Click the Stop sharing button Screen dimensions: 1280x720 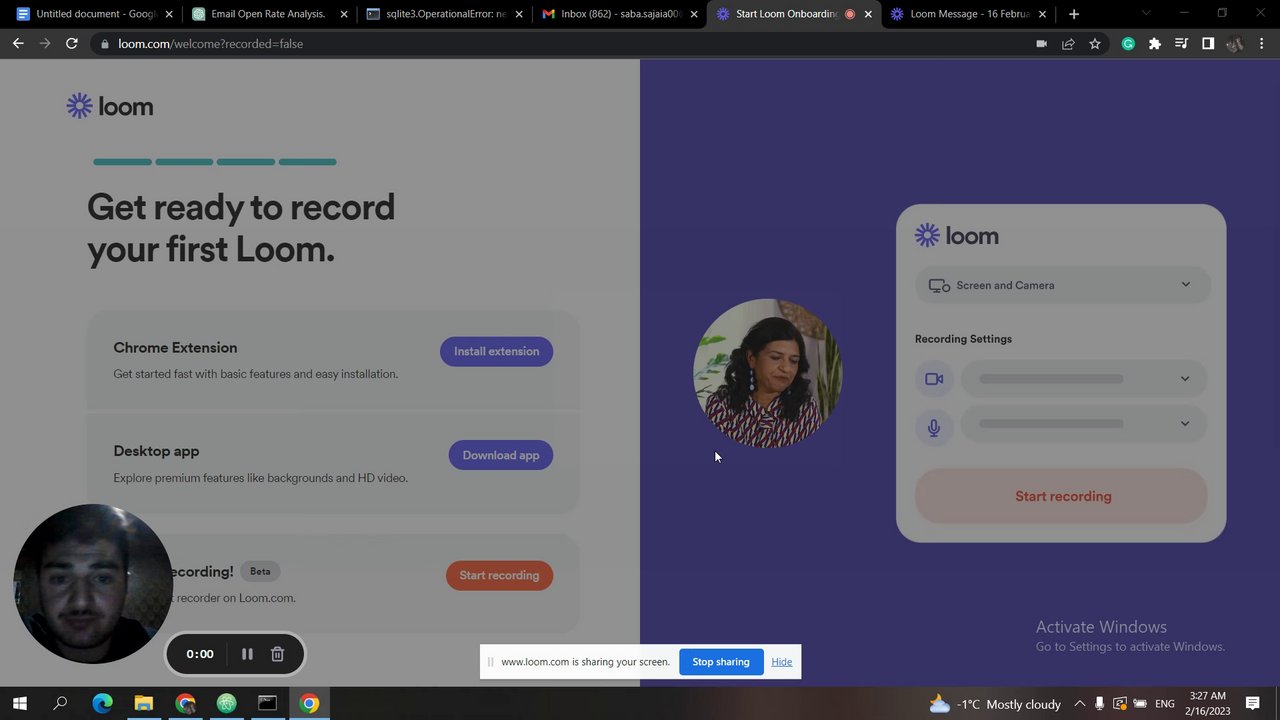(720, 662)
